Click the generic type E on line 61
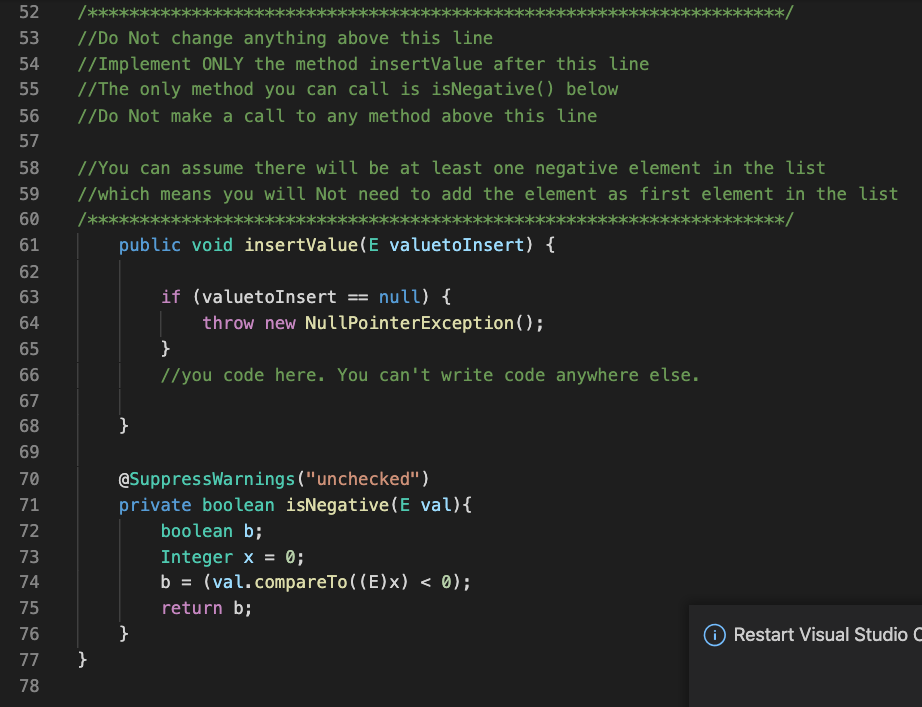Viewport: 922px width, 707px height. 371,245
